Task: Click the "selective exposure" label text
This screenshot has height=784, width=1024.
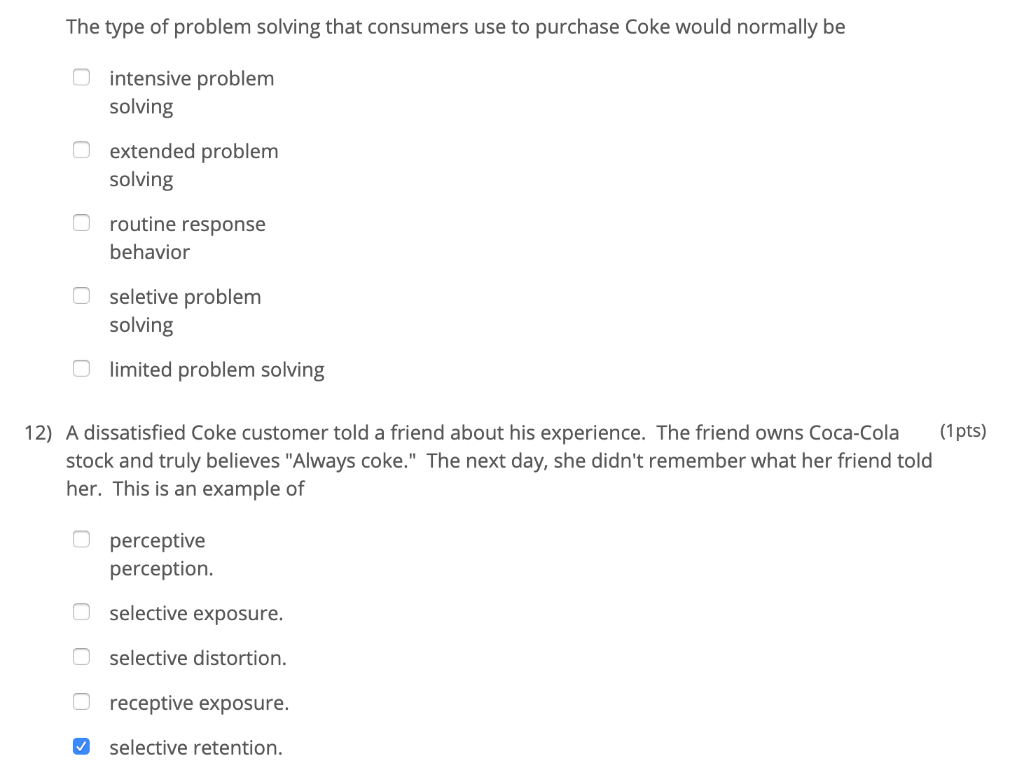Action: pyautogui.click(x=197, y=612)
